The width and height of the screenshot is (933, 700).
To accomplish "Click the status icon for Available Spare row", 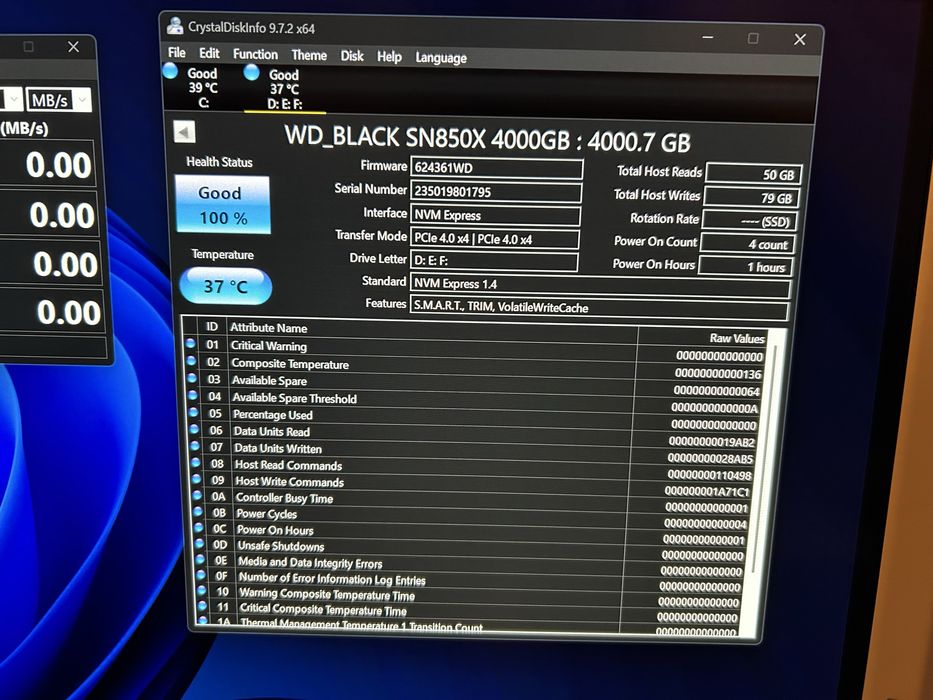I will (x=192, y=378).
